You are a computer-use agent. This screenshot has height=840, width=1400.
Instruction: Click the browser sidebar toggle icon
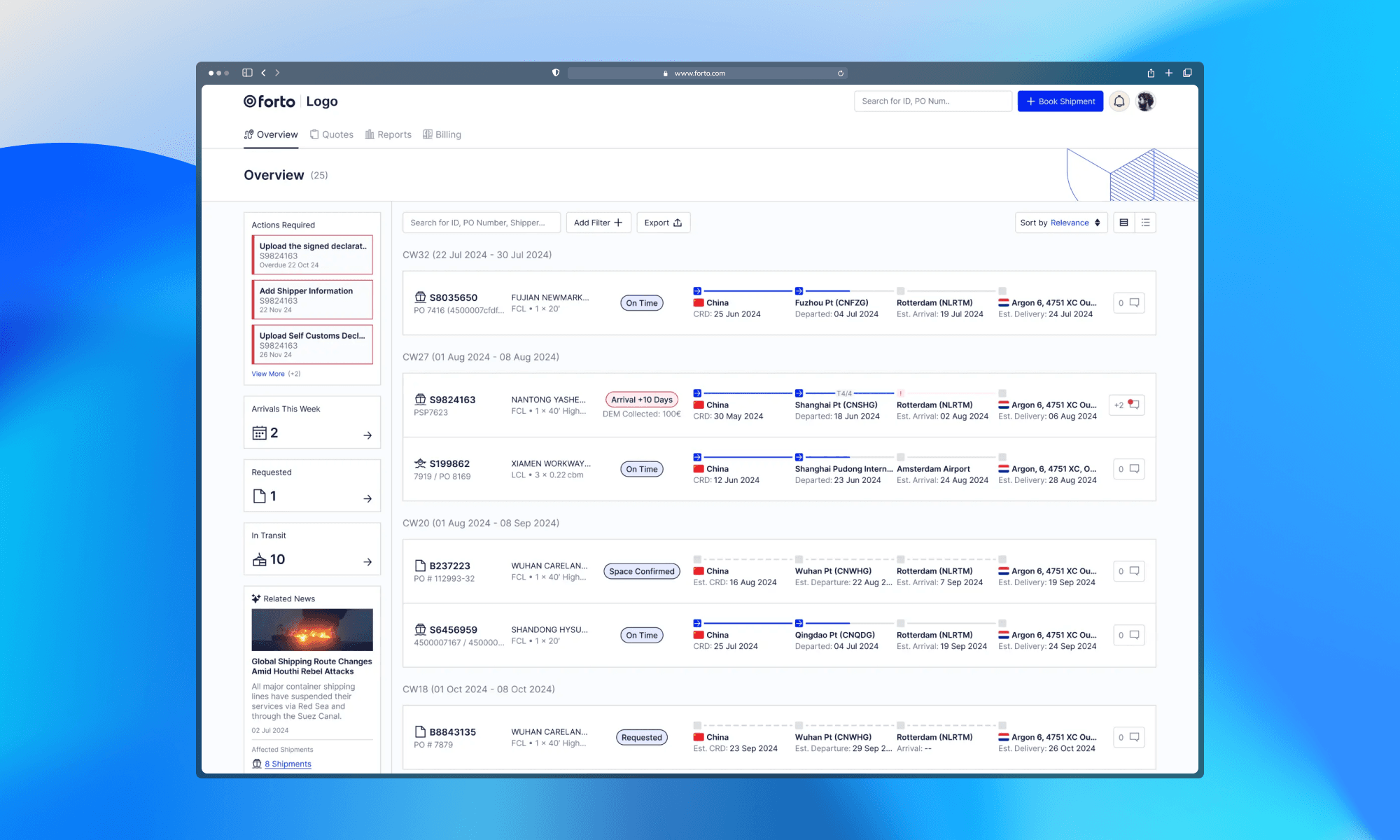click(x=247, y=73)
